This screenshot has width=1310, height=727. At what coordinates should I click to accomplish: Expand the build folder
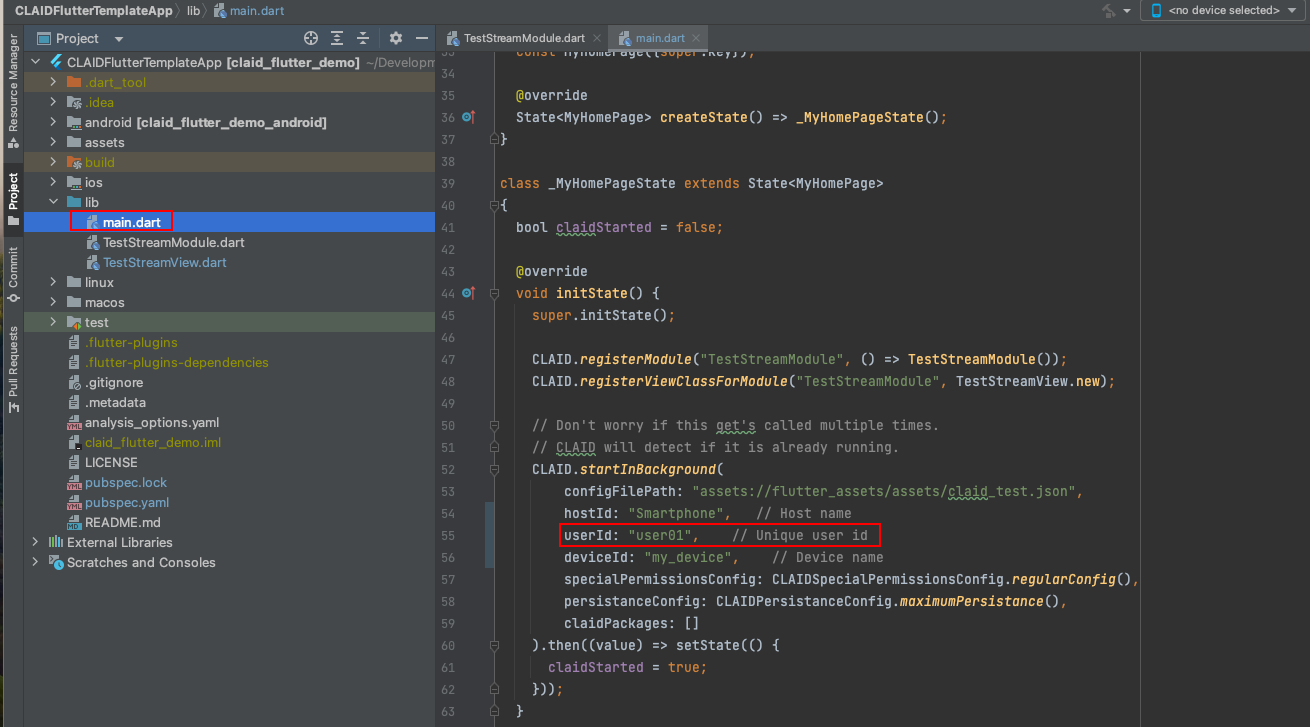point(53,162)
